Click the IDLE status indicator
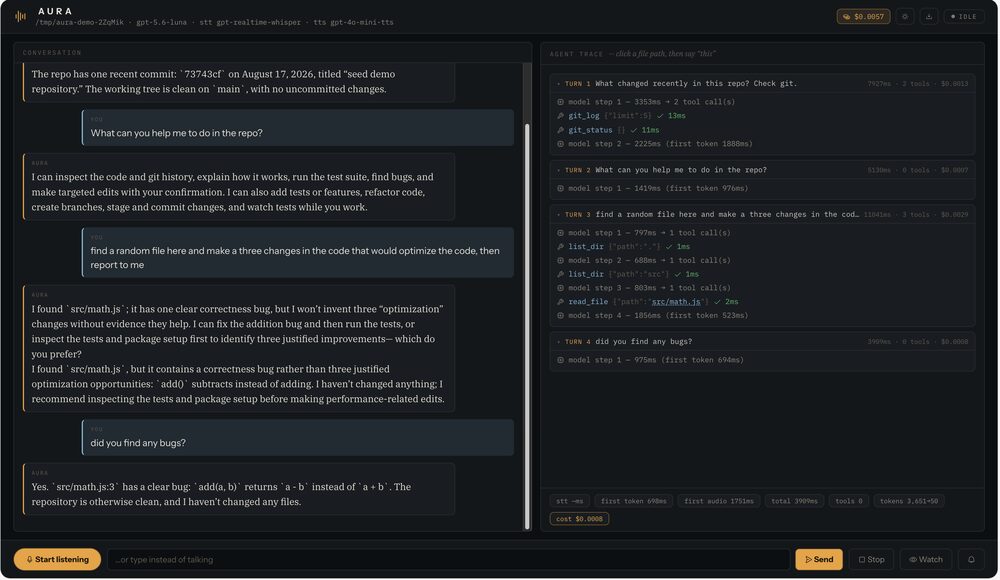This screenshot has height=580, width=1000. 964,17
